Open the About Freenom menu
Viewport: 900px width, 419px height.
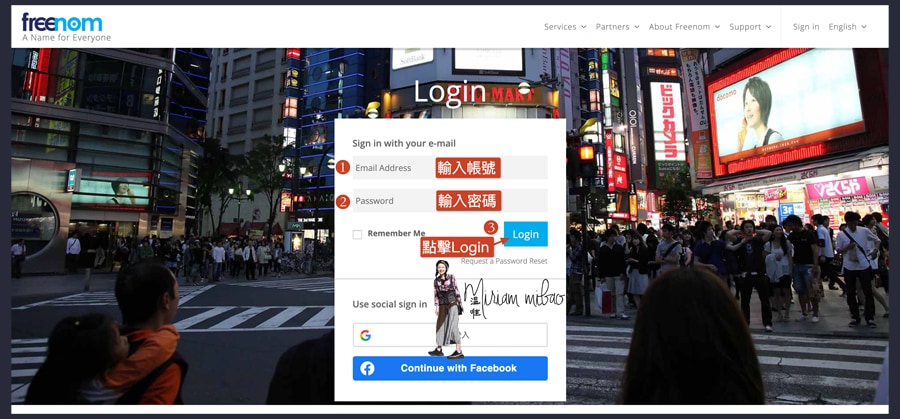tap(684, 27)
